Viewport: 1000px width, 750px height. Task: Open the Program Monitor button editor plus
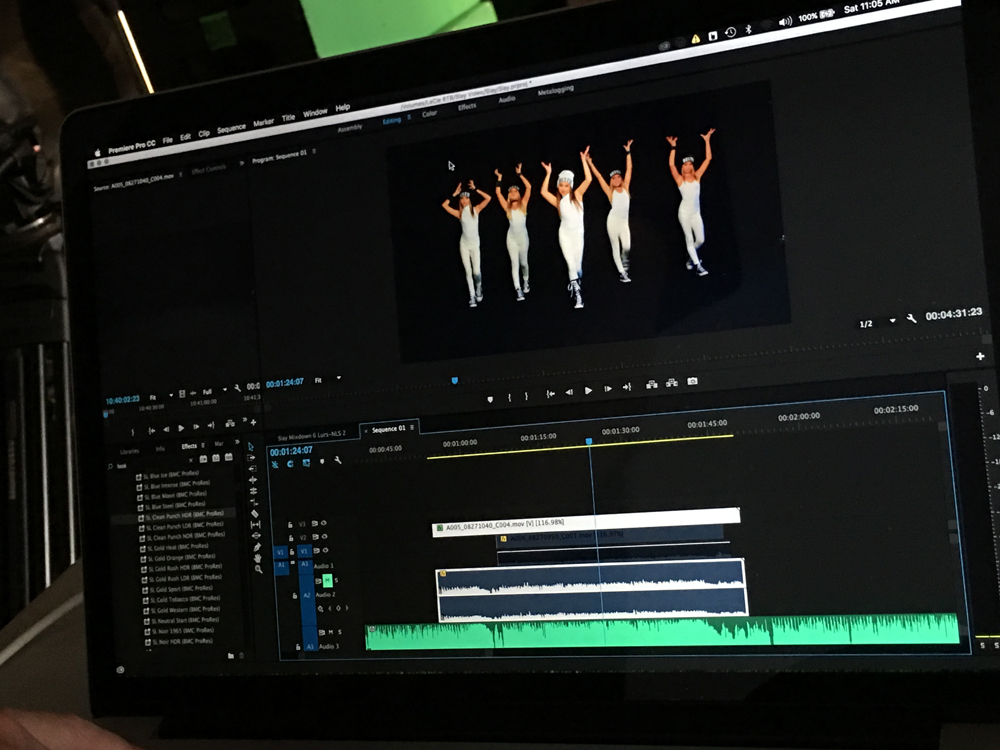point(980,357)
